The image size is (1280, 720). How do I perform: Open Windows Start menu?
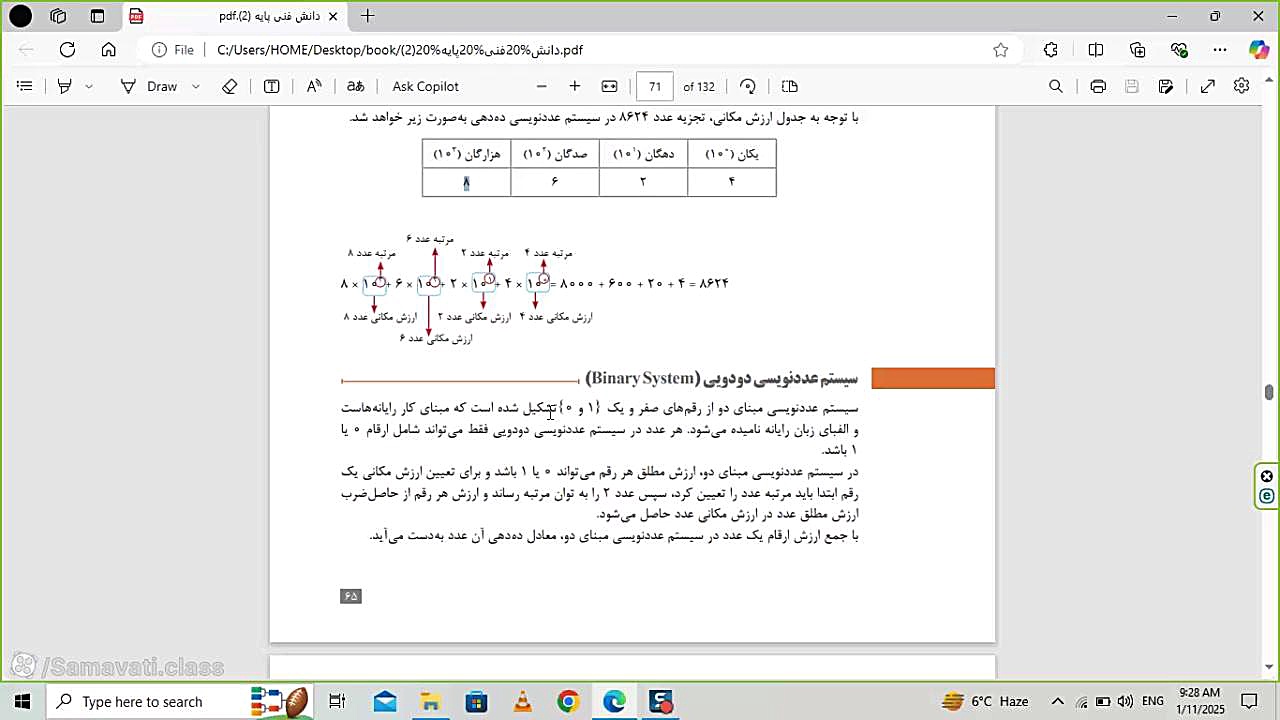click(22, 702)
